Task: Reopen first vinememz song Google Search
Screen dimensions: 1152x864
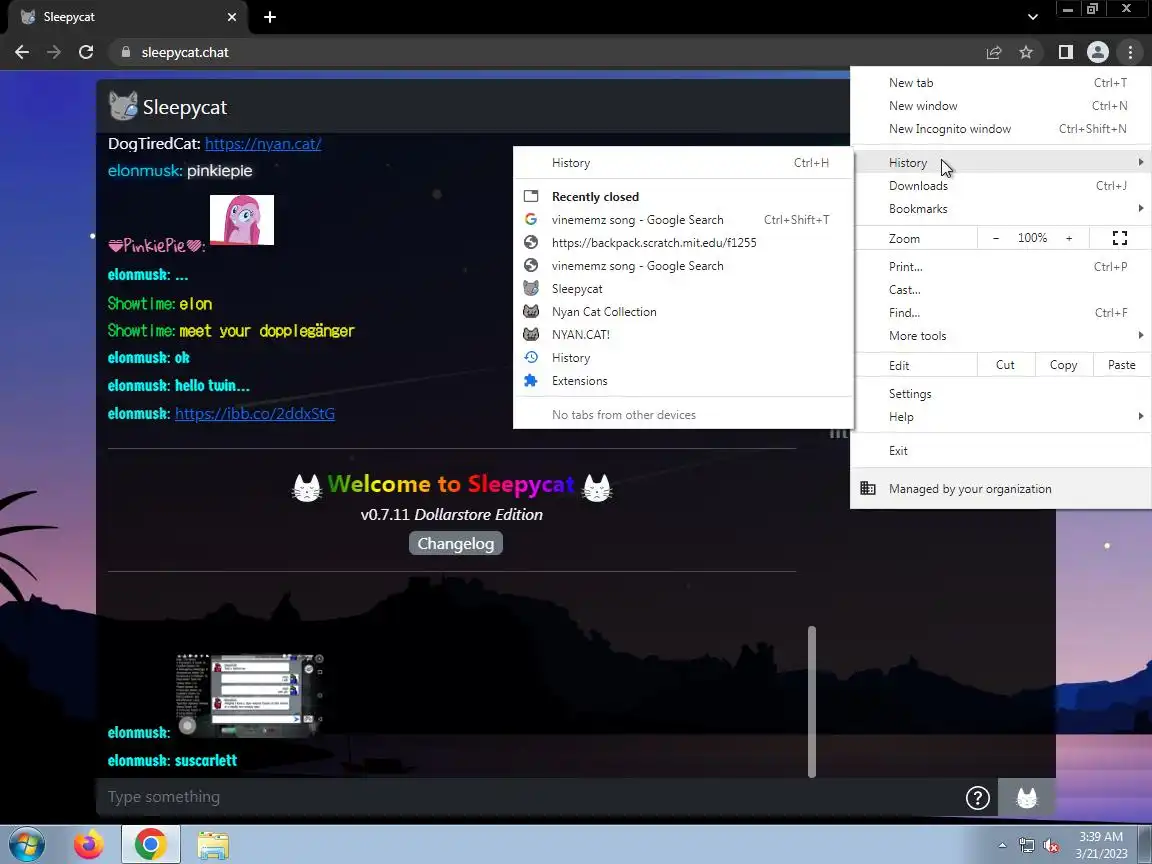Action: (x=683, y=220)
